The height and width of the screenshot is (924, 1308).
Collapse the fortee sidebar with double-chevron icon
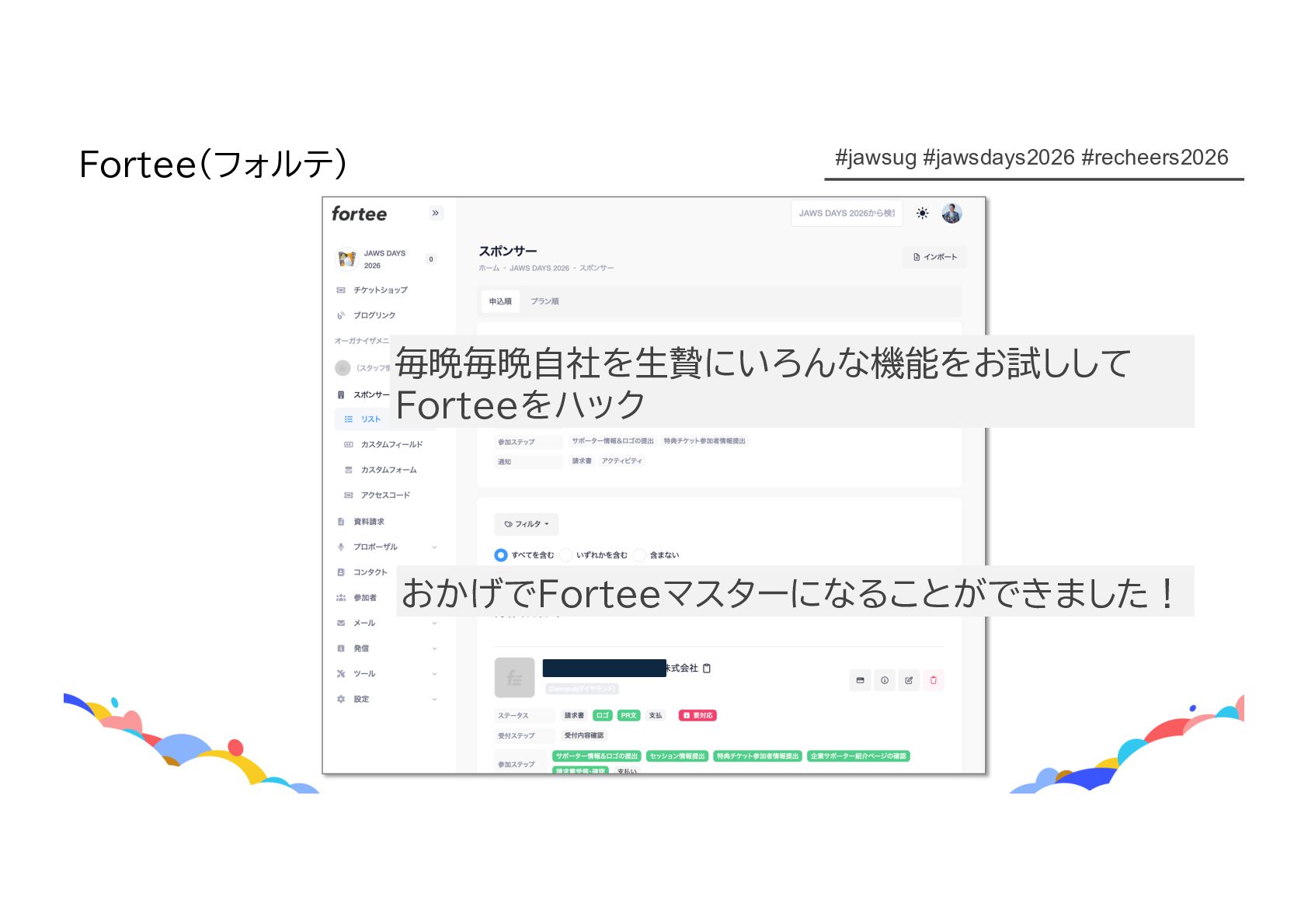(436, 213)
